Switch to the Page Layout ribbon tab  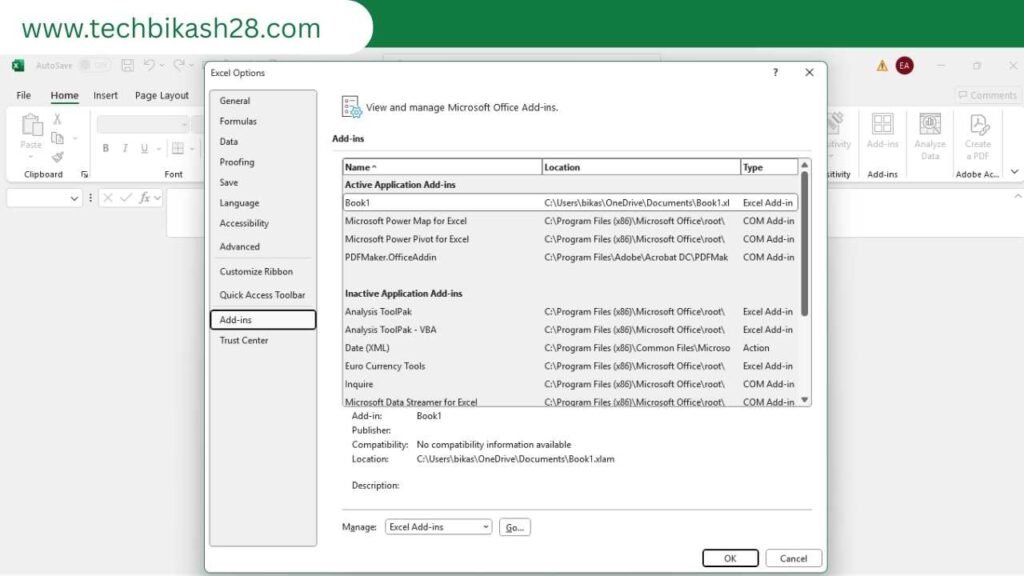pos(161,95)
